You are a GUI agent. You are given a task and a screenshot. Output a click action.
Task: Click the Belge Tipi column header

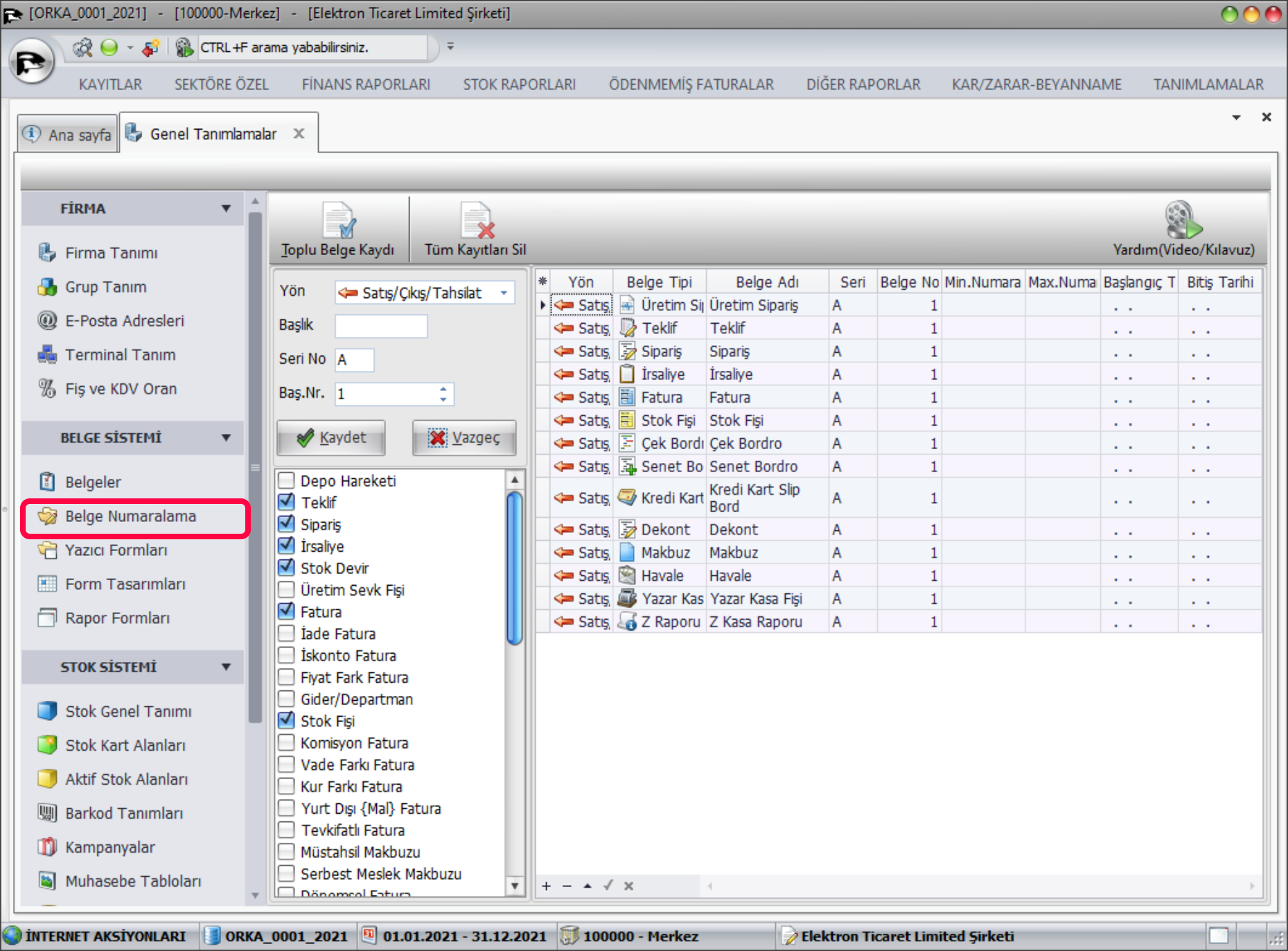click(x=659, y=281)
